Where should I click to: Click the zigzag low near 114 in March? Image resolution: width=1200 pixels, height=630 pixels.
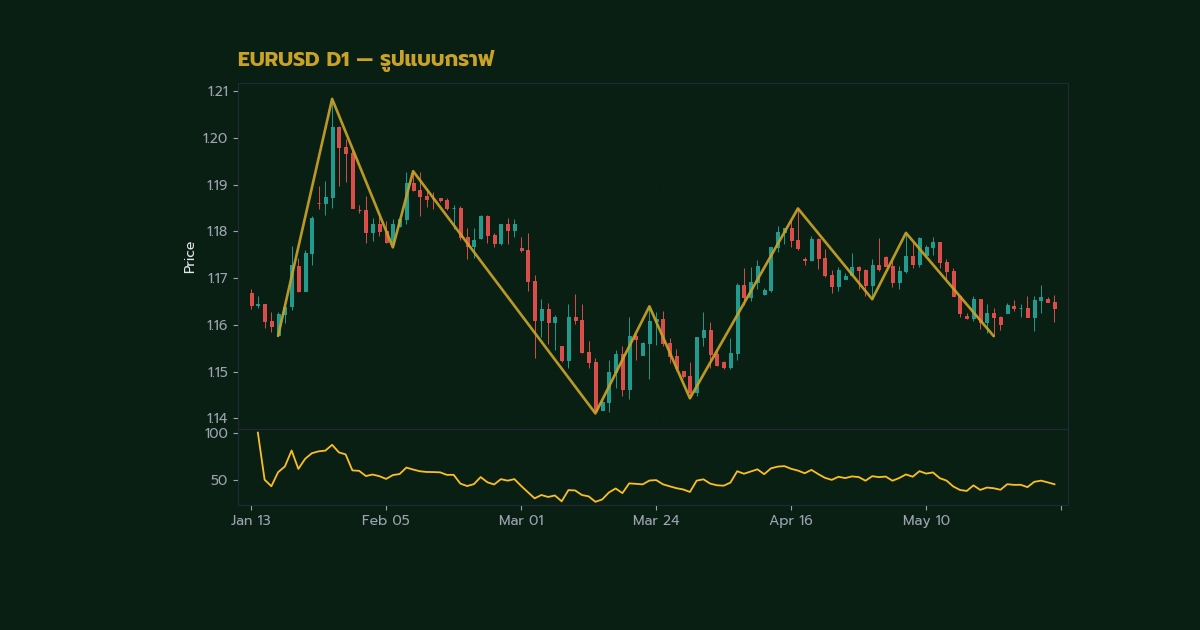(595, 413)
